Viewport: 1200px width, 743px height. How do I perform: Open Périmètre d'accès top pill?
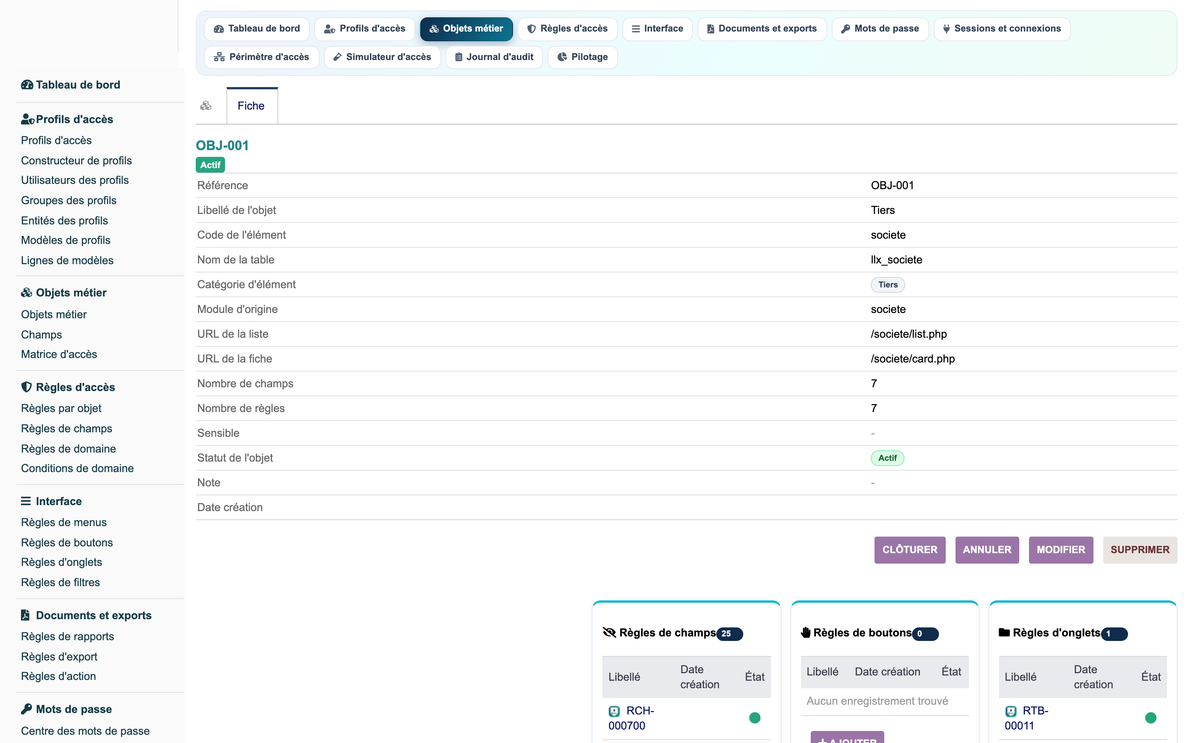[262, 57]
